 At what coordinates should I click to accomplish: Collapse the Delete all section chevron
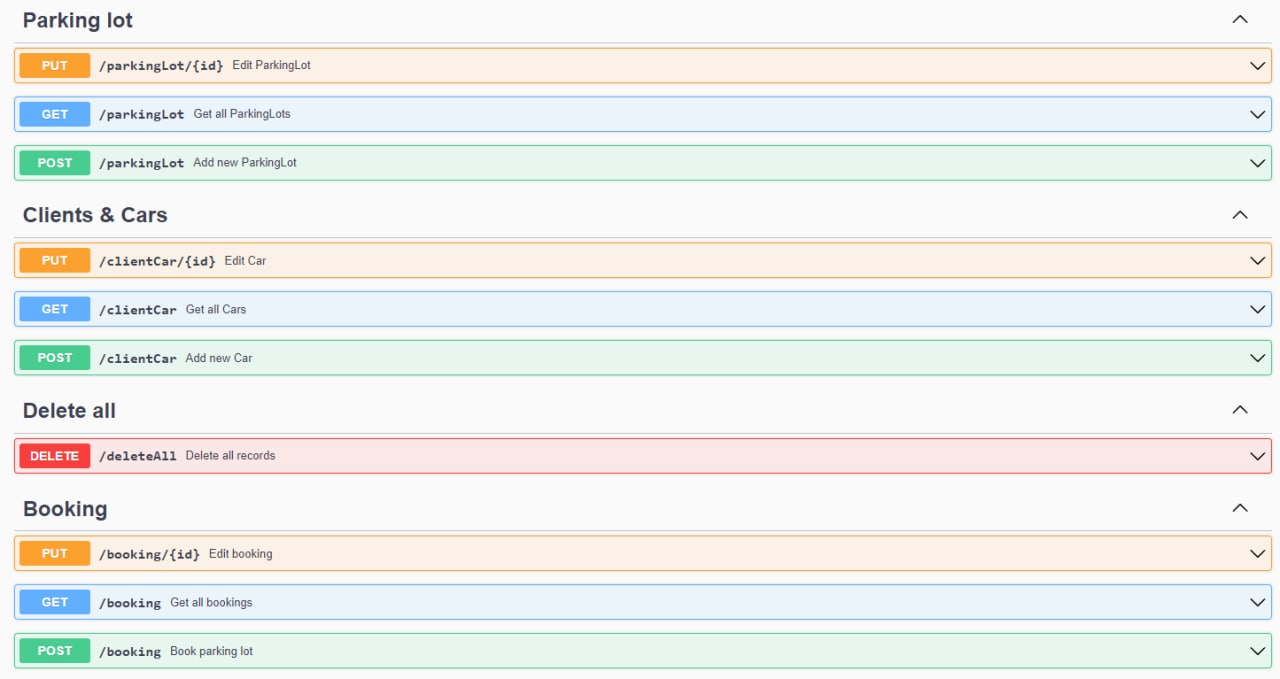(1240, 410)
